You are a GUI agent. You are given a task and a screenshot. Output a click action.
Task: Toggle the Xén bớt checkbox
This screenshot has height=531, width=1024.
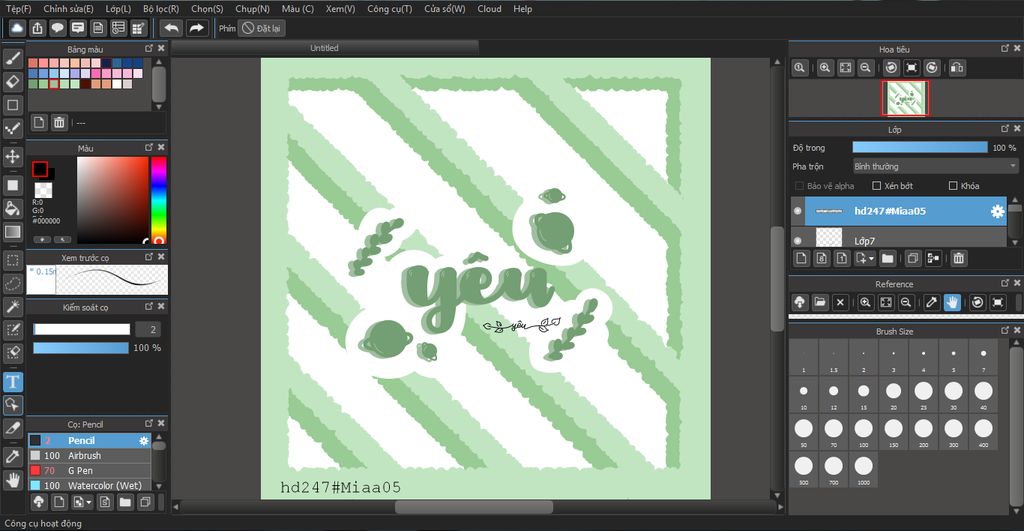877,185
